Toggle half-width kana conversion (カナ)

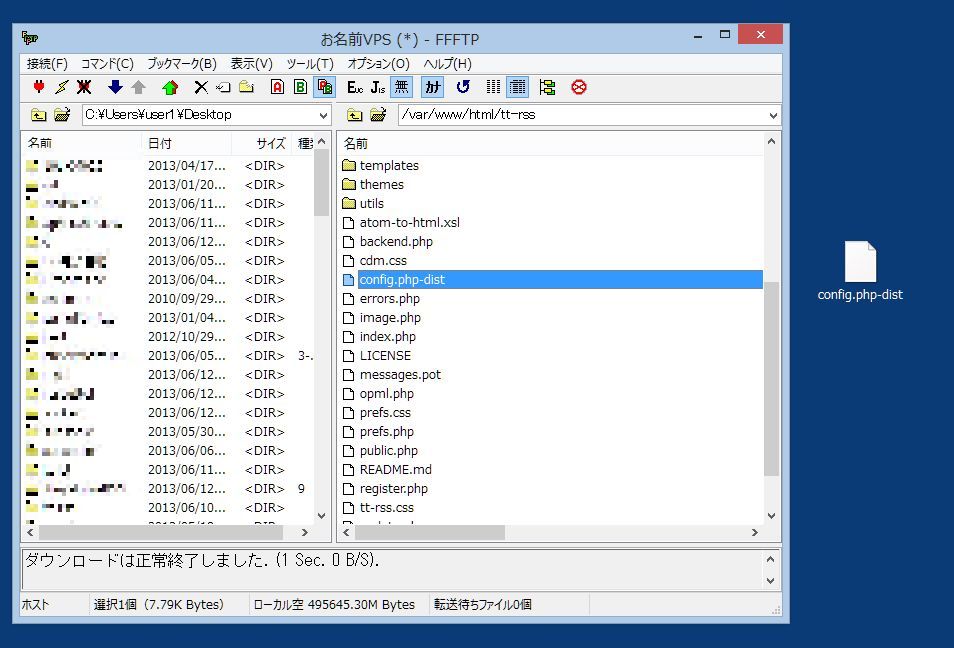433,87
